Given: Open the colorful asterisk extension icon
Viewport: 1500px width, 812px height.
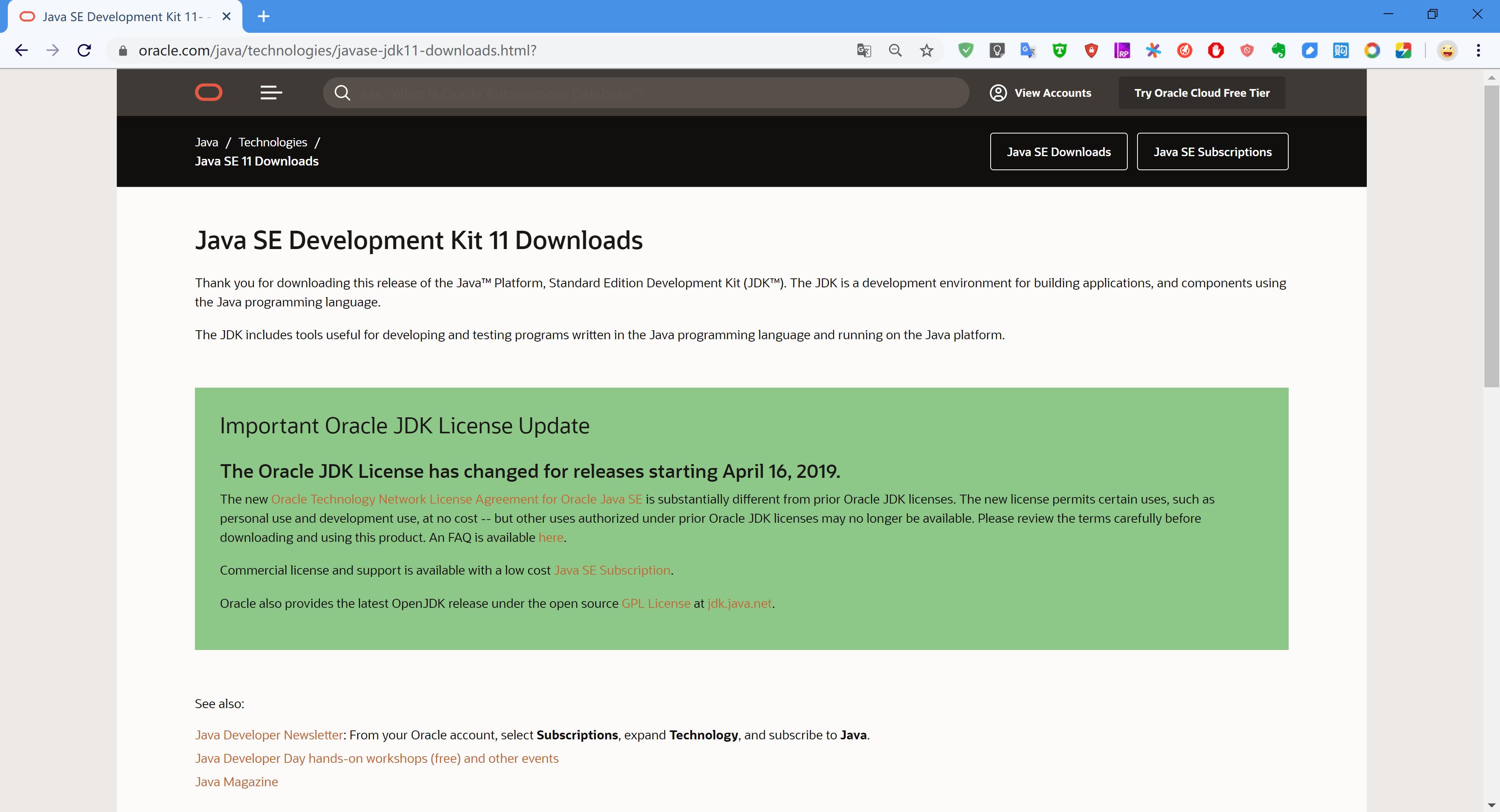Looking at the screenshot, I should (1154, 51).
